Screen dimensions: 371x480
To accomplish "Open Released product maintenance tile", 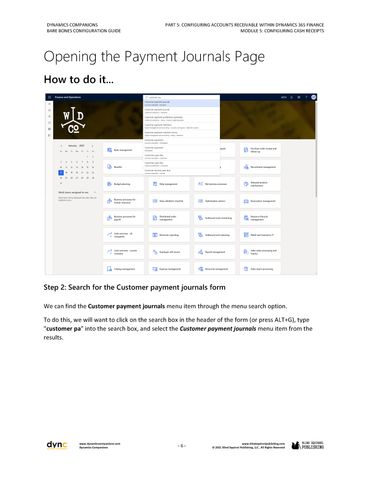I will pyautogui.click(x=260, y=184).
